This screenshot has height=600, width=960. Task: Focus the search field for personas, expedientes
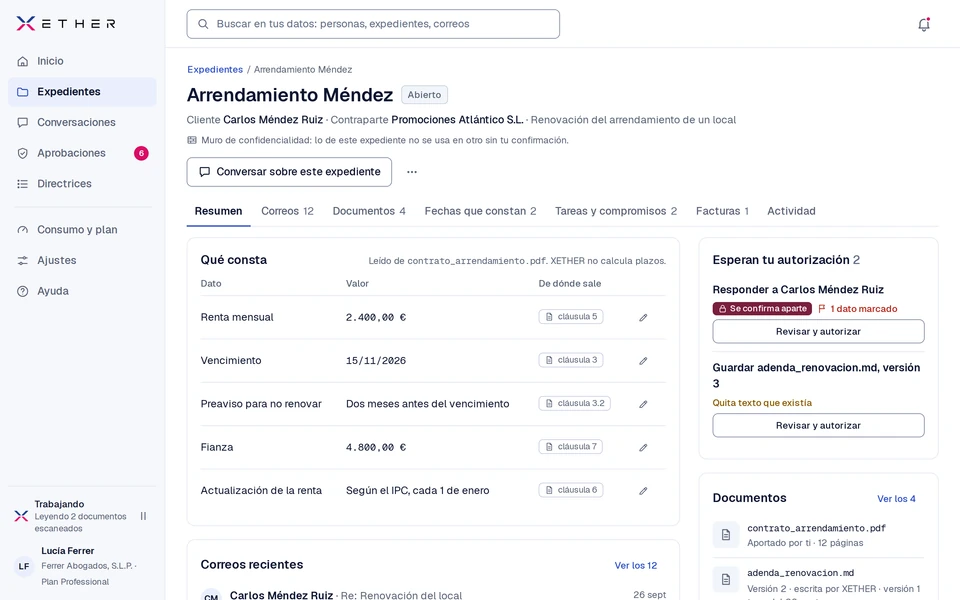click(373, 24)
